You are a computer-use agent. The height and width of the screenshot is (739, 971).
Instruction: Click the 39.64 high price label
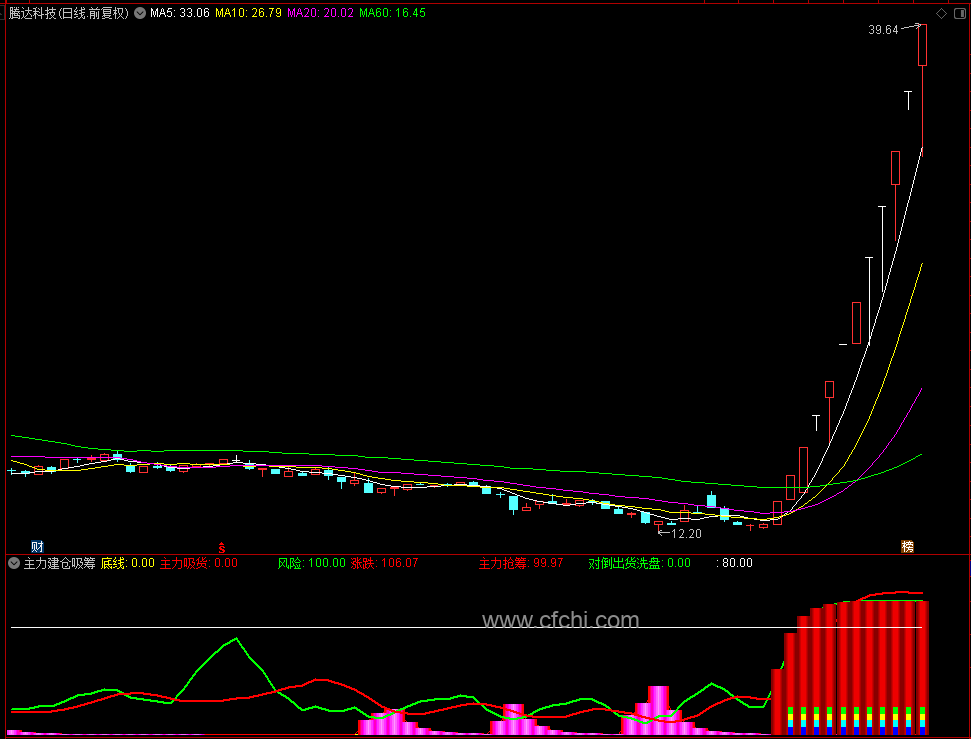click(x=883, y=30)
